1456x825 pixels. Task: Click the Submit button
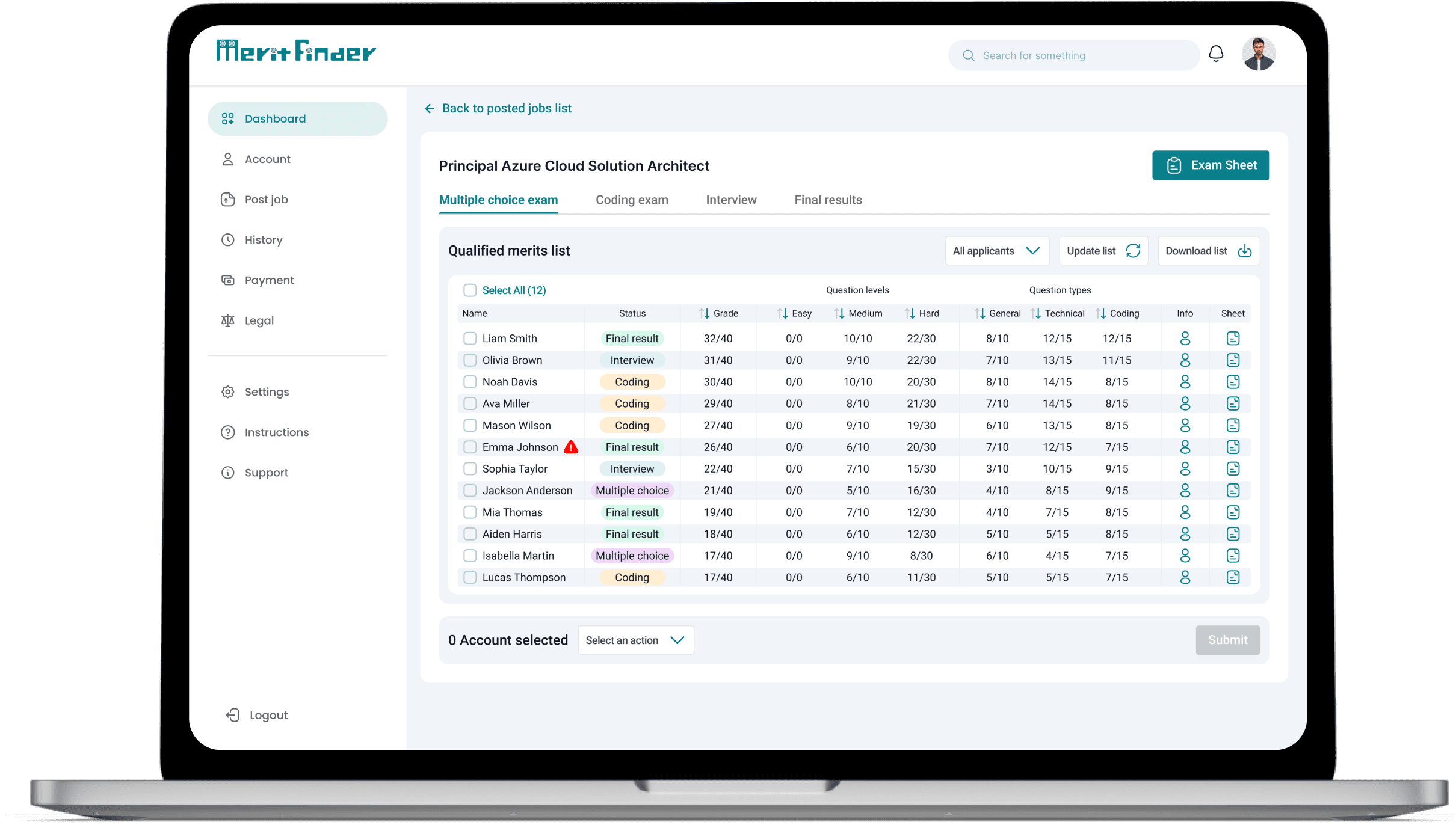(x=1227, y=640)
